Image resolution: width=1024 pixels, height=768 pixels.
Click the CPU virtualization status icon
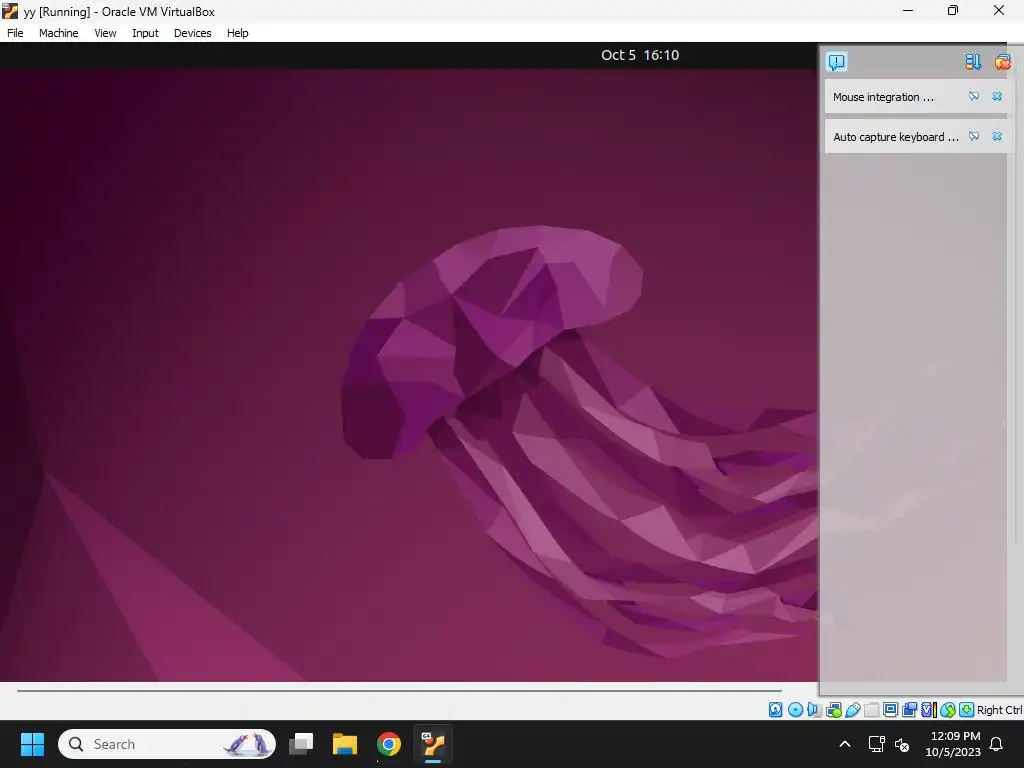[x=929, y=710]
